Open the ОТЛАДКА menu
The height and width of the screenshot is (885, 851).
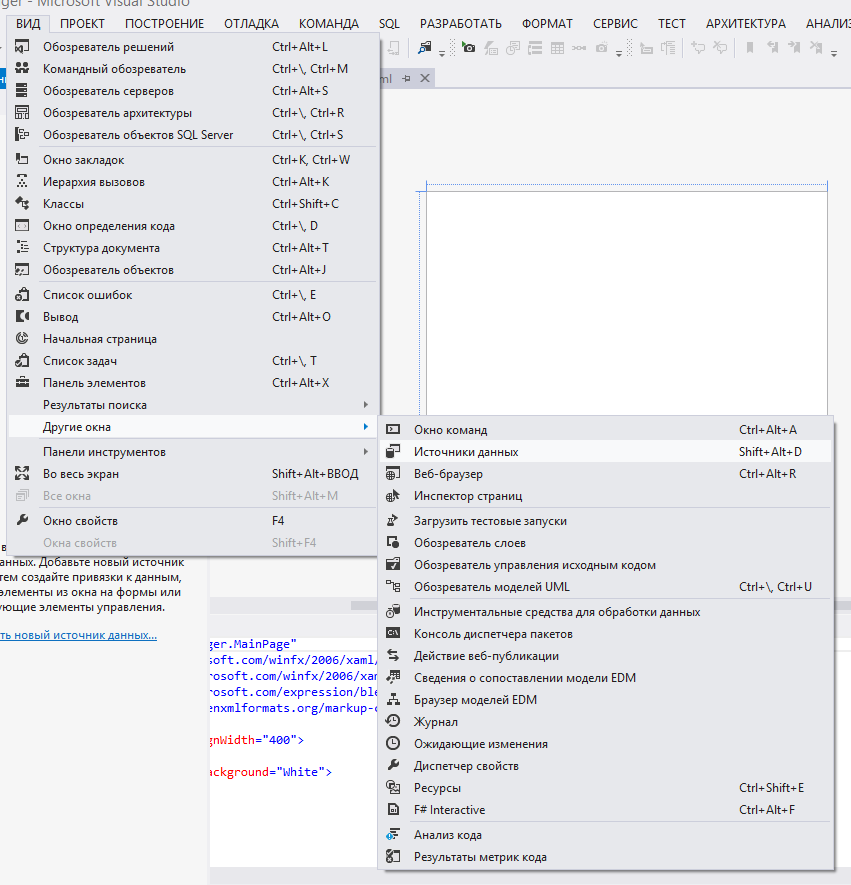(251, 24)
